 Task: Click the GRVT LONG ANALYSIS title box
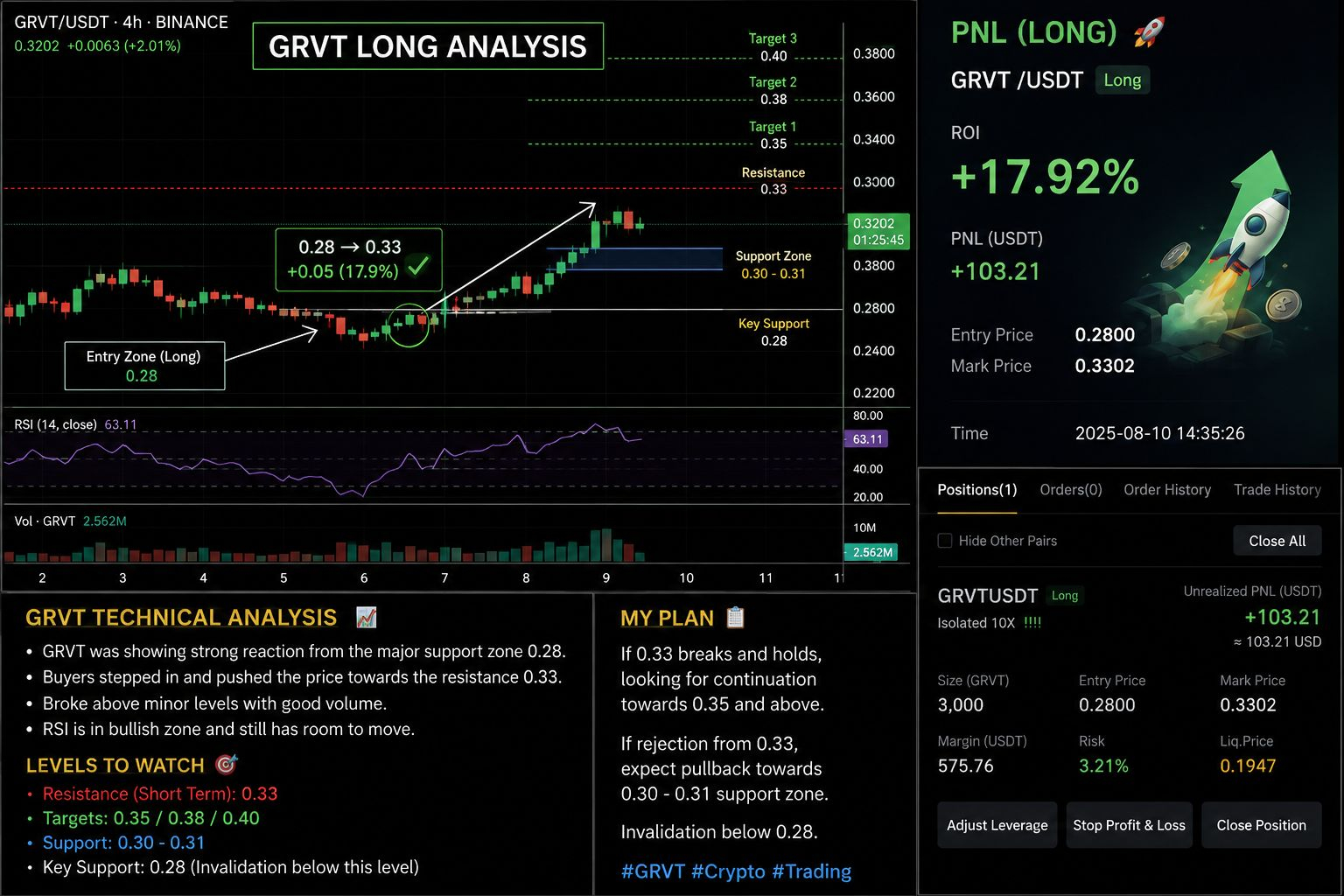tap(428, 46)
